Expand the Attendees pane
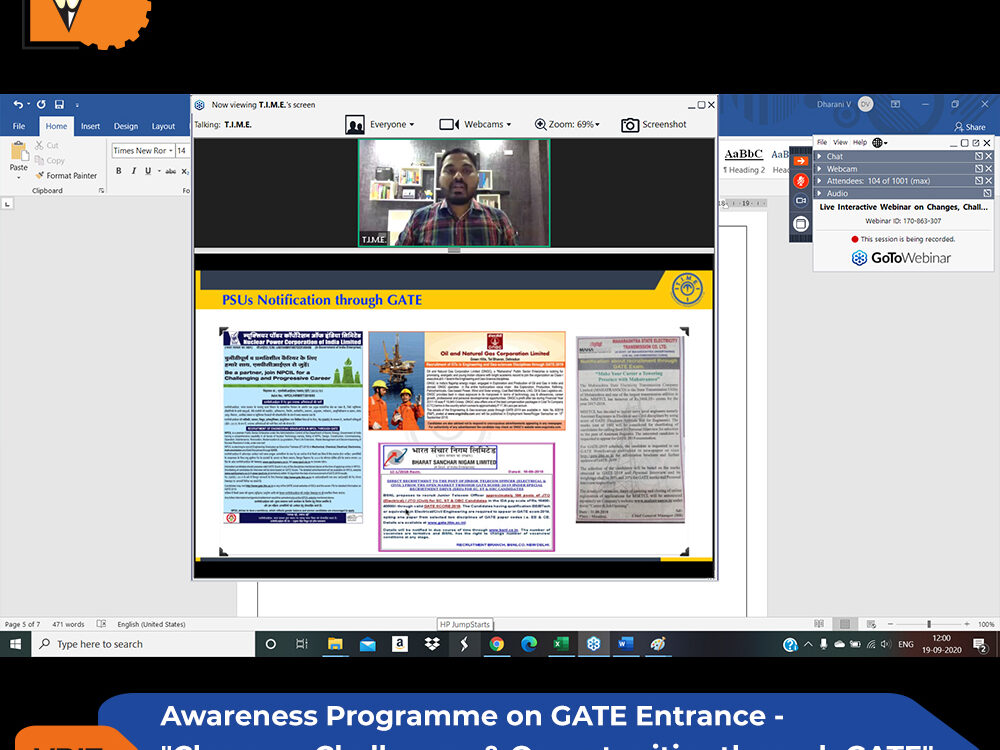The width and height of the screenshot is (1000, 750). (820, 181)
